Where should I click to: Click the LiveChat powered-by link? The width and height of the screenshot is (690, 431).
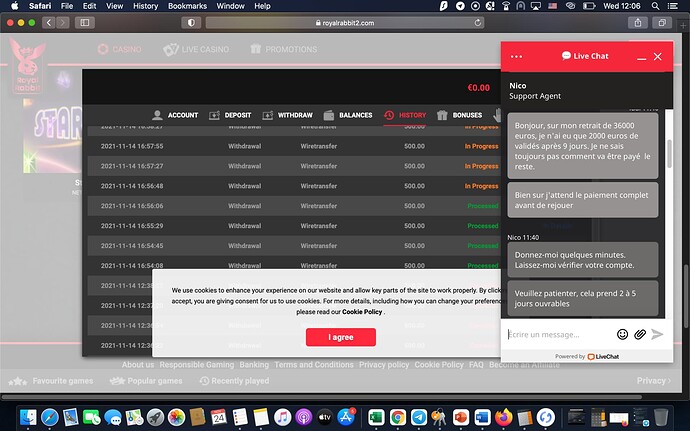click(x=603, y=357)
